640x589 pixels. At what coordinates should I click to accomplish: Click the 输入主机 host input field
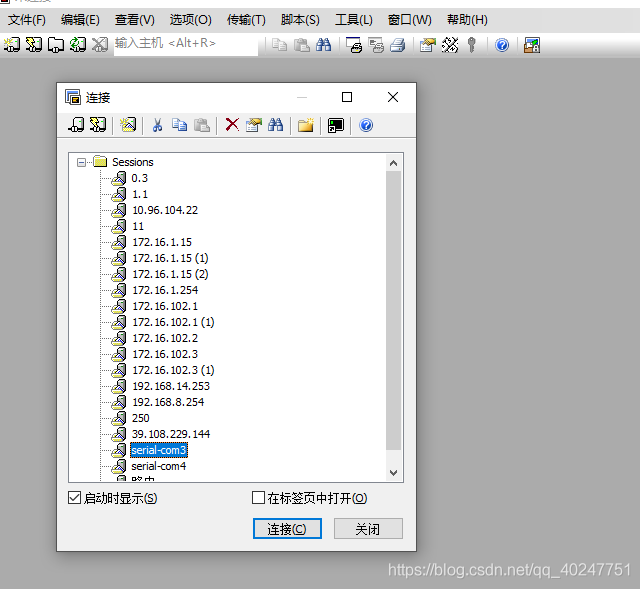186,44
